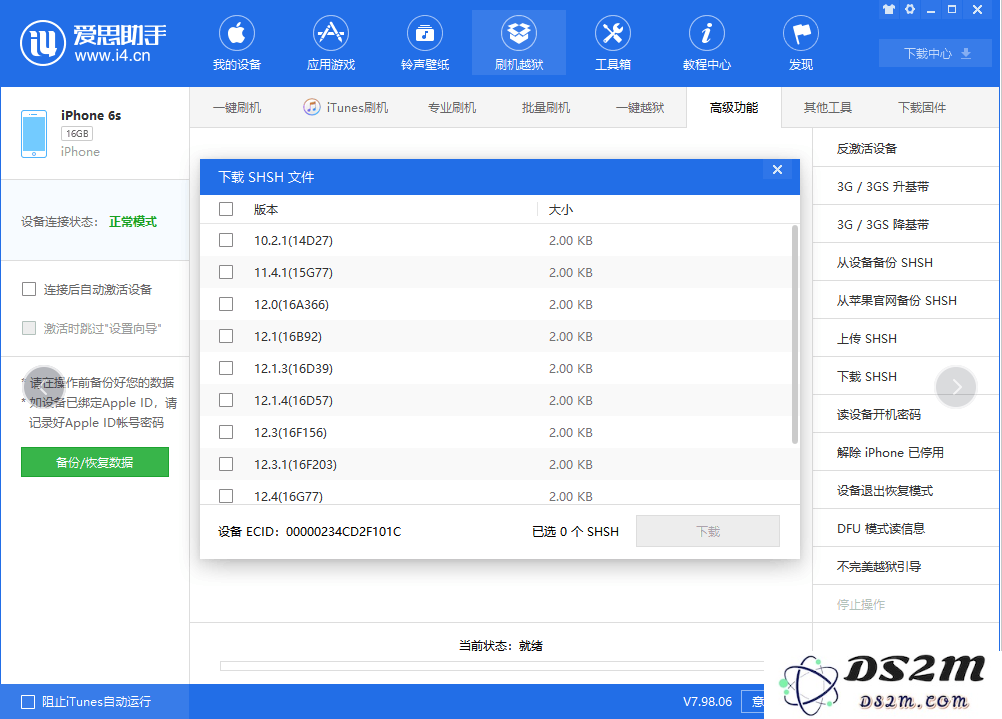Click the i4 爱思助手 logo
The height and width of the screenshot is (719, 1002).
click(x=93, y=43)
